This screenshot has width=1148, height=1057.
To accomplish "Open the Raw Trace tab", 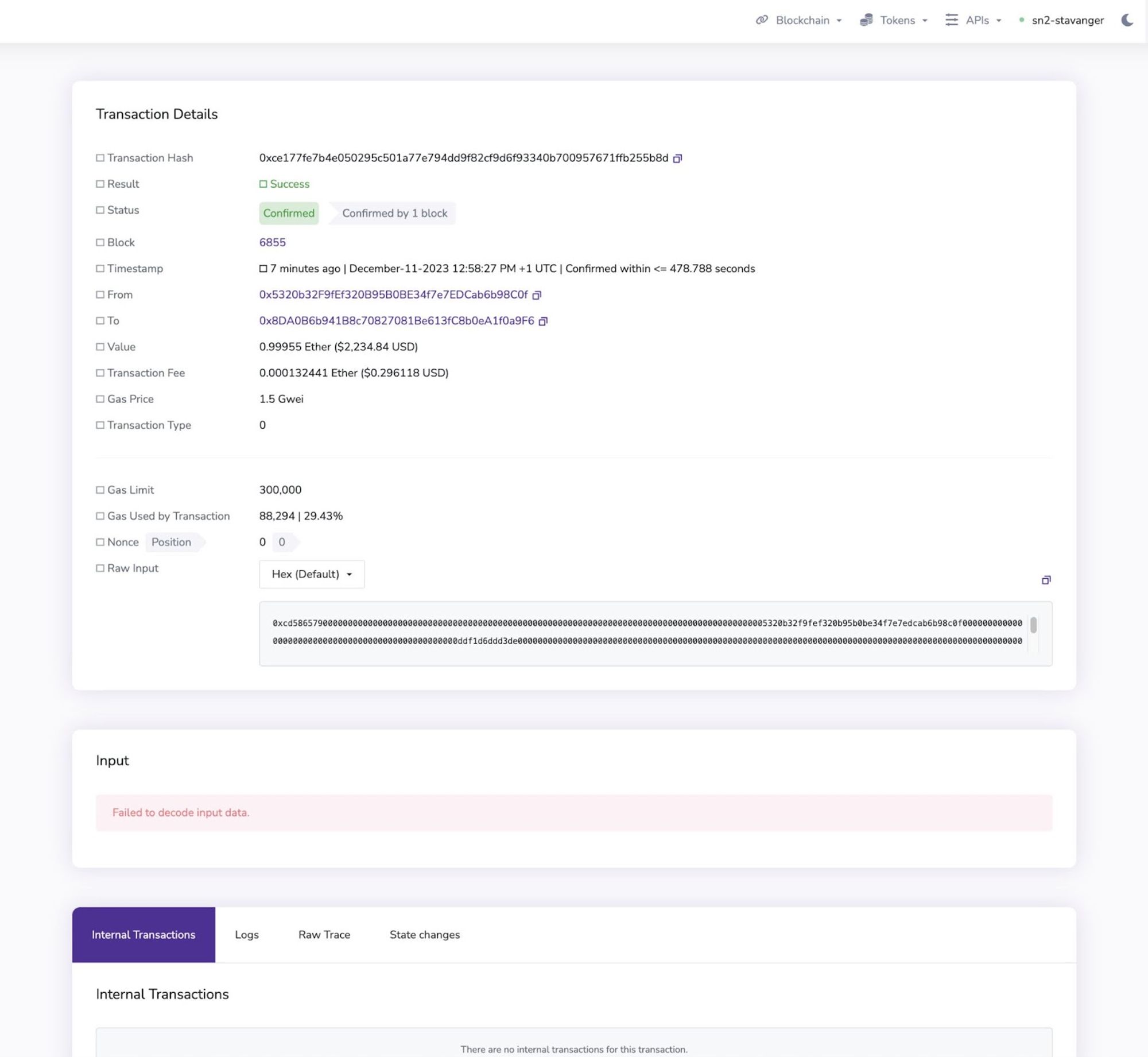I will pos(324,935).
